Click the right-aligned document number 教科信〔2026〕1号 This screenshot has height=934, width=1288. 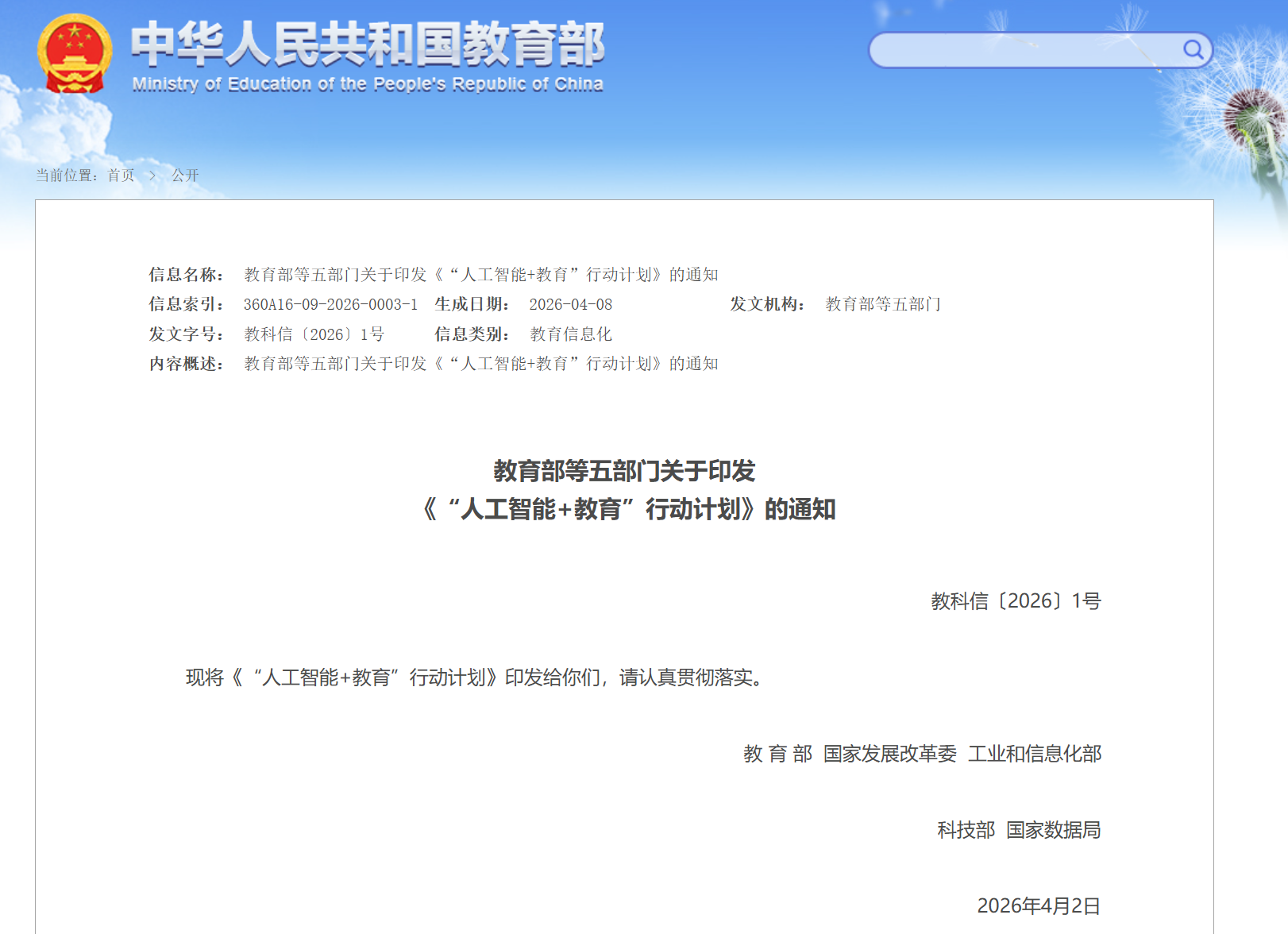[1016, 601]
